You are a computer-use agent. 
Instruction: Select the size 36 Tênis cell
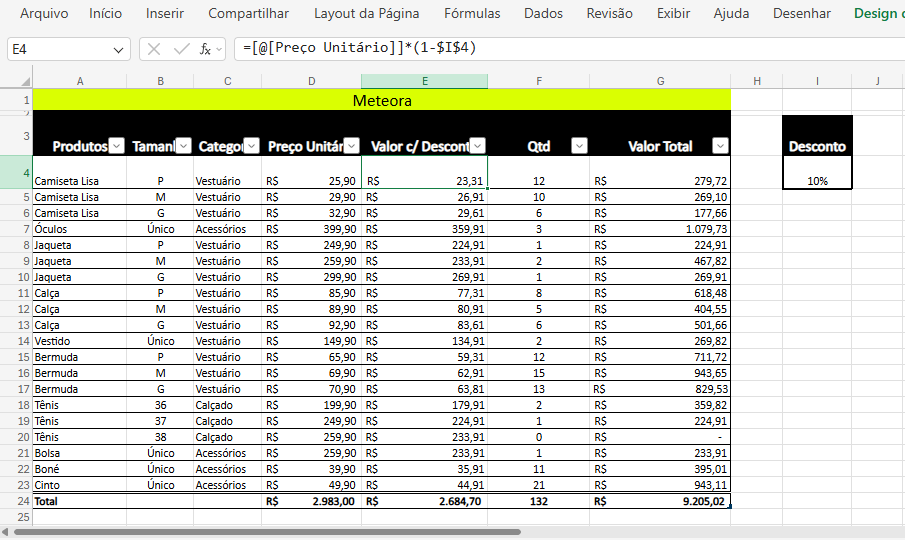[160, 405]
